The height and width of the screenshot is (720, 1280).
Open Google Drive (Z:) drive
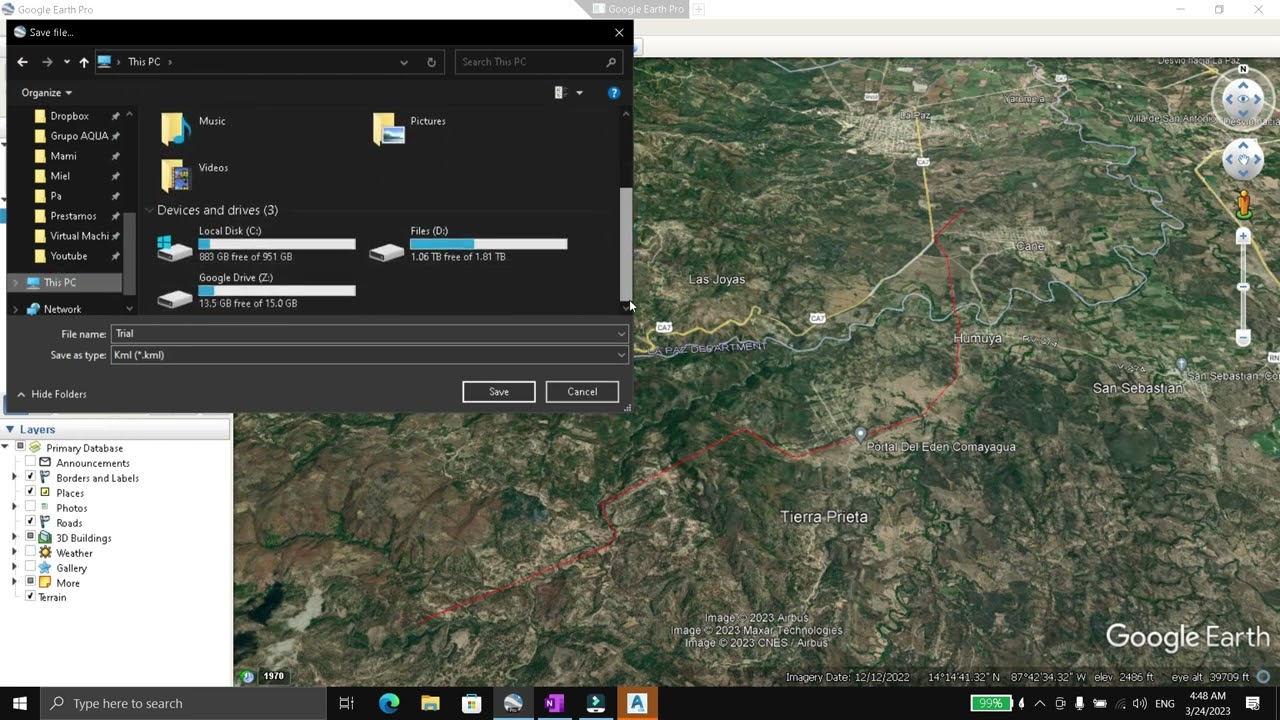click(257, 290)
